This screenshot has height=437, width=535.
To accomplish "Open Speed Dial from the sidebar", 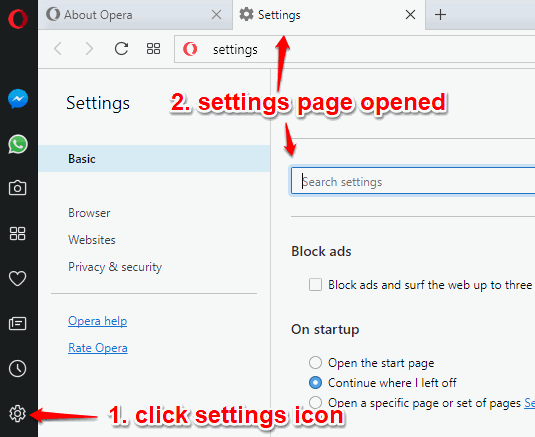I will (17, 234).
